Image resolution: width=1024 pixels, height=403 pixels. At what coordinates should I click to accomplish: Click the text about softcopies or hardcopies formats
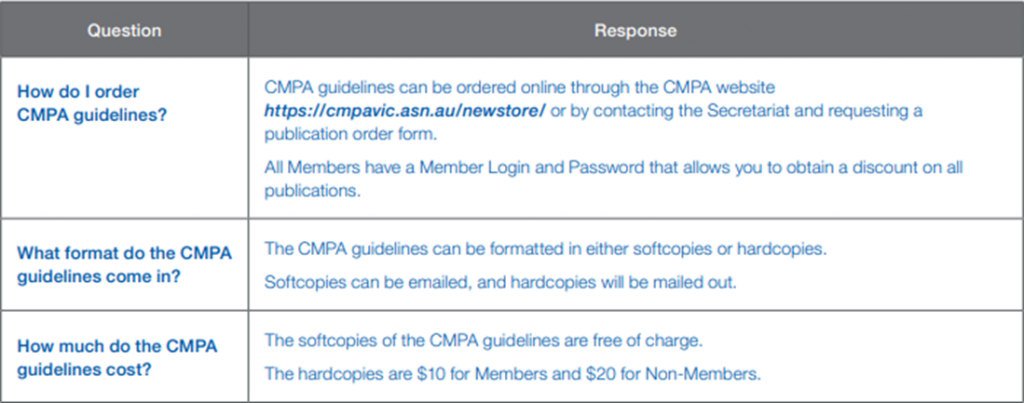coord(545,250)
